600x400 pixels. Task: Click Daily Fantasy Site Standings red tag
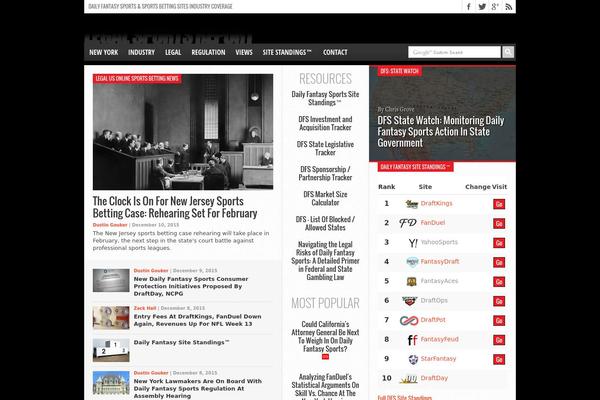click(x=415, y=167)
